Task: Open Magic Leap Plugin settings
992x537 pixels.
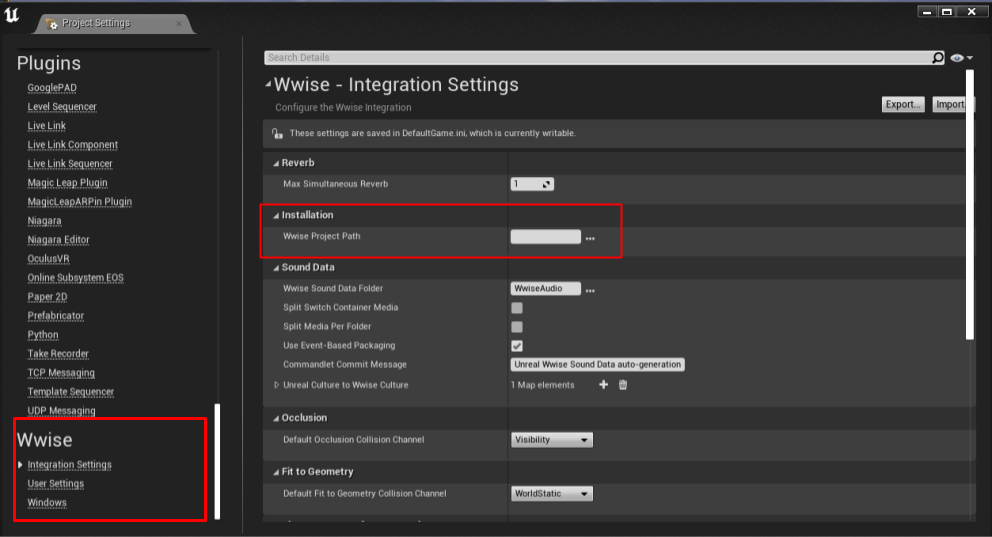Action: [x=67, y=183]
